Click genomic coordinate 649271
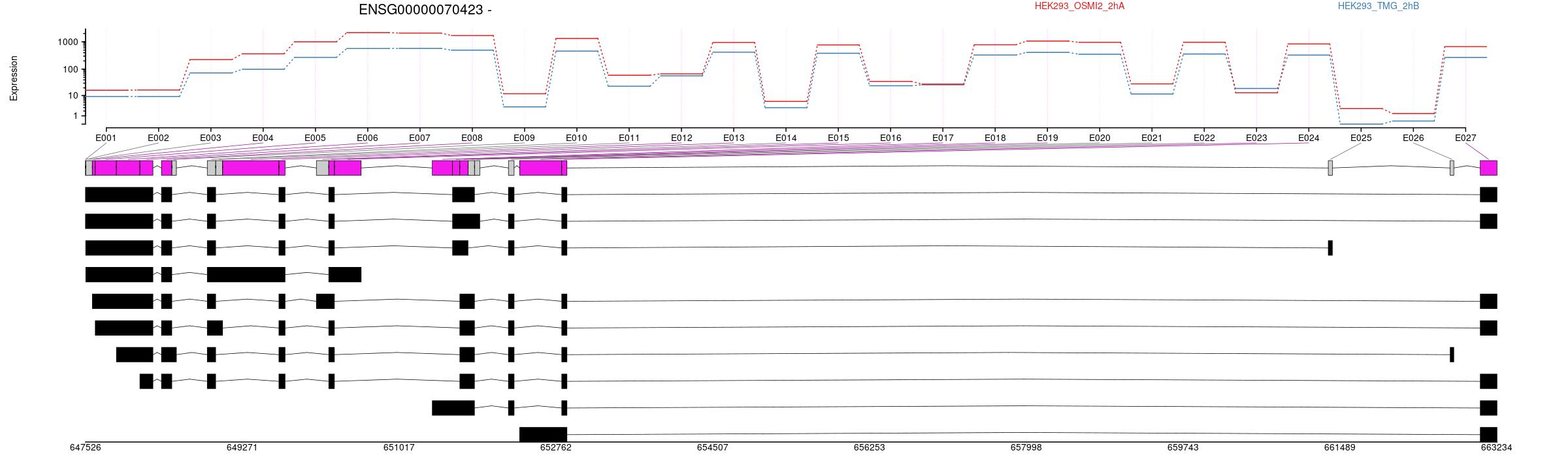Viewport: 1568px width, 457px height. pos(242,448)
